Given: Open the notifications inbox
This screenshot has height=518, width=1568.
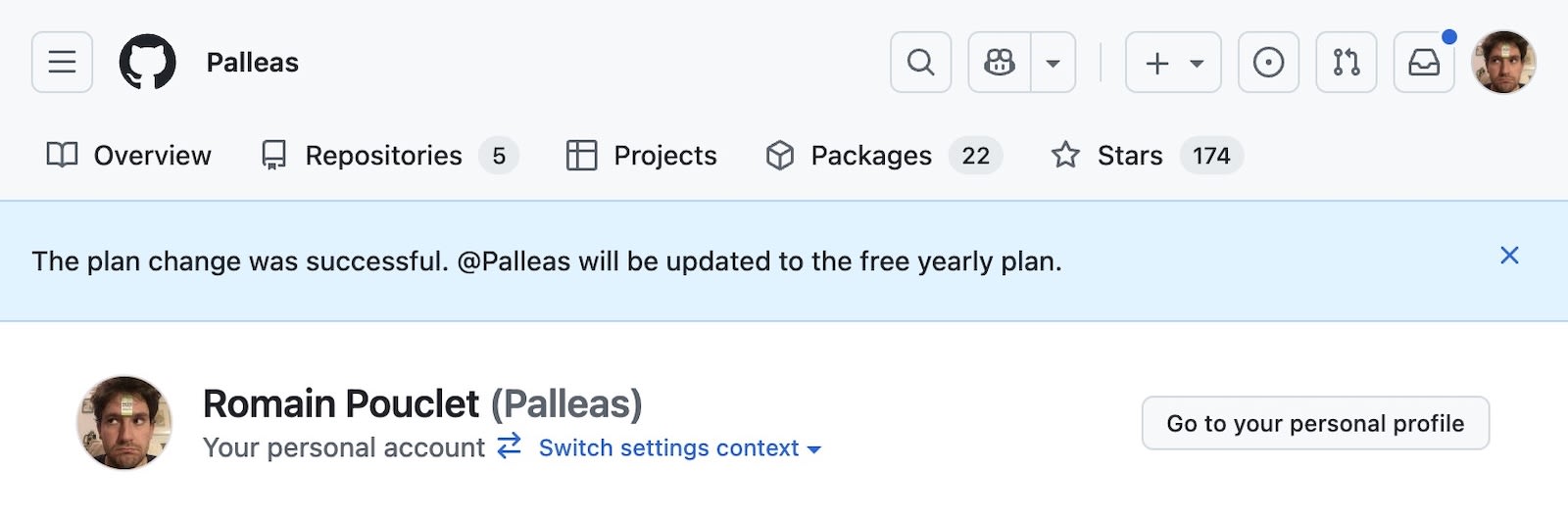Looking at the screenshot, I should coord(1424,63).
